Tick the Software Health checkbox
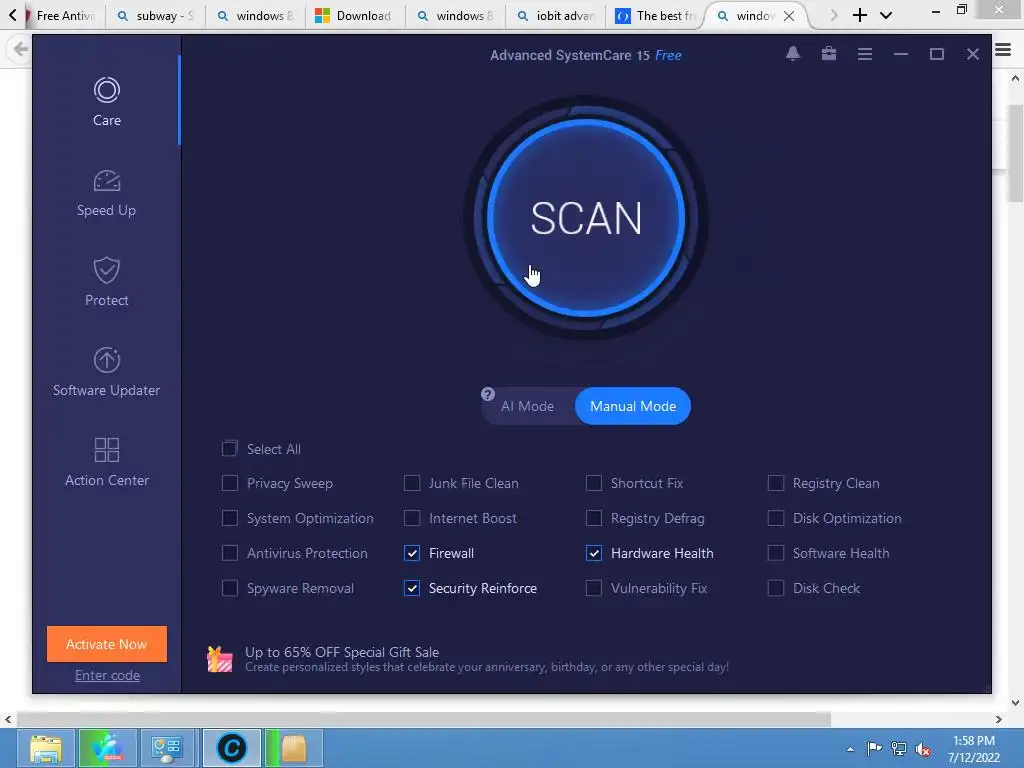The image size is (1024, 768). click(775, 553)
